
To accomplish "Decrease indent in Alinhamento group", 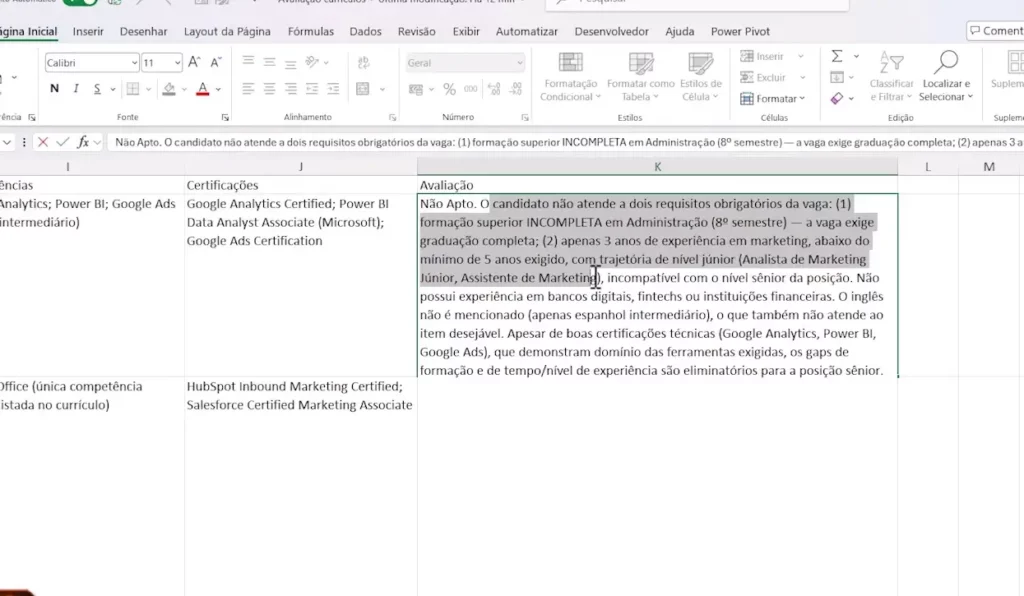I will pyautogui.click(x=312, y=89).
